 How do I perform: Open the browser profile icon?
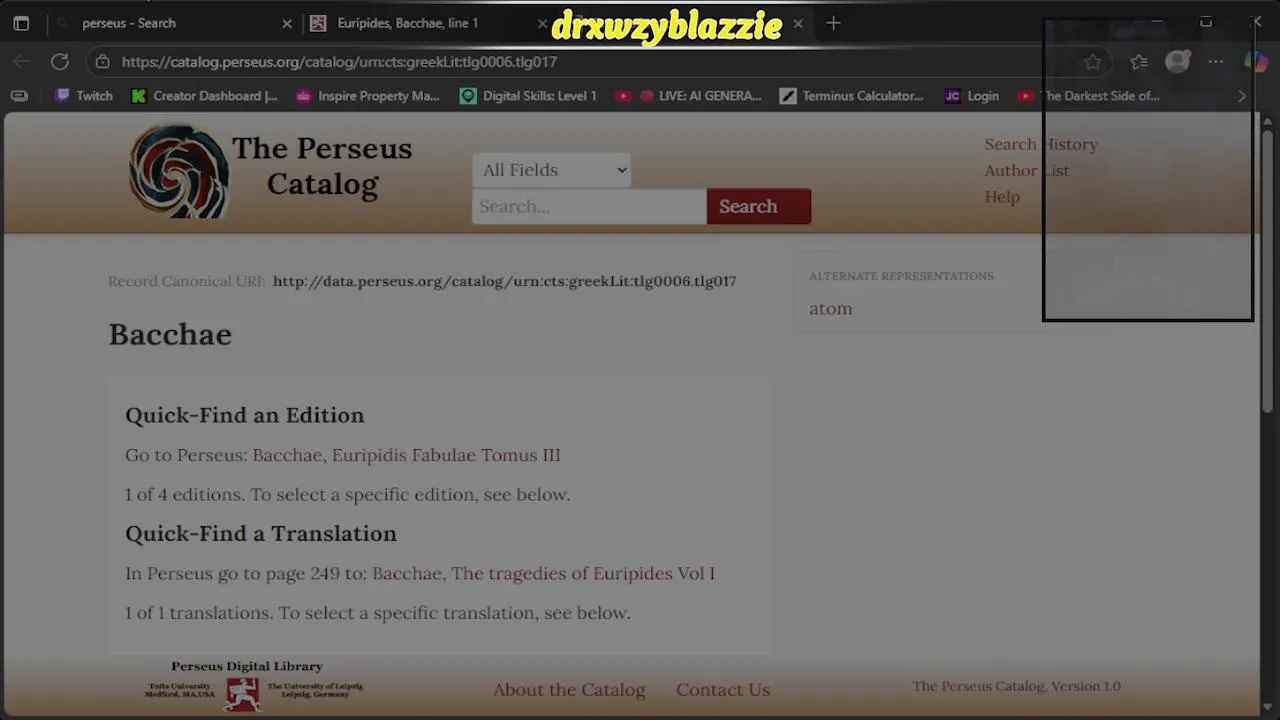[x=1177, y=62]
